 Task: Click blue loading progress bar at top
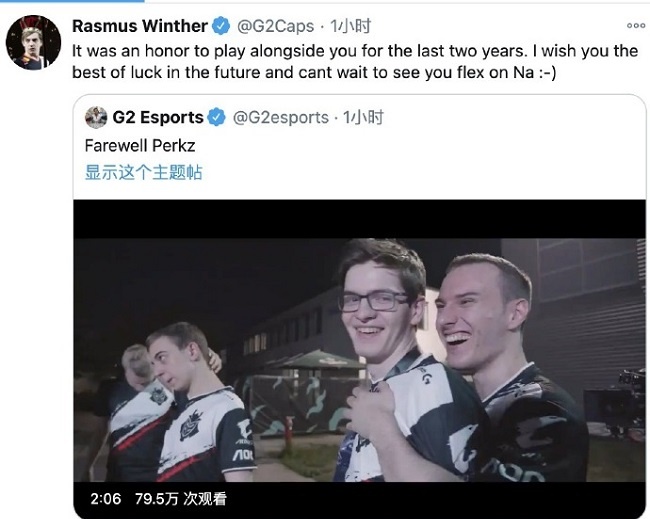[x=72, y=1]
